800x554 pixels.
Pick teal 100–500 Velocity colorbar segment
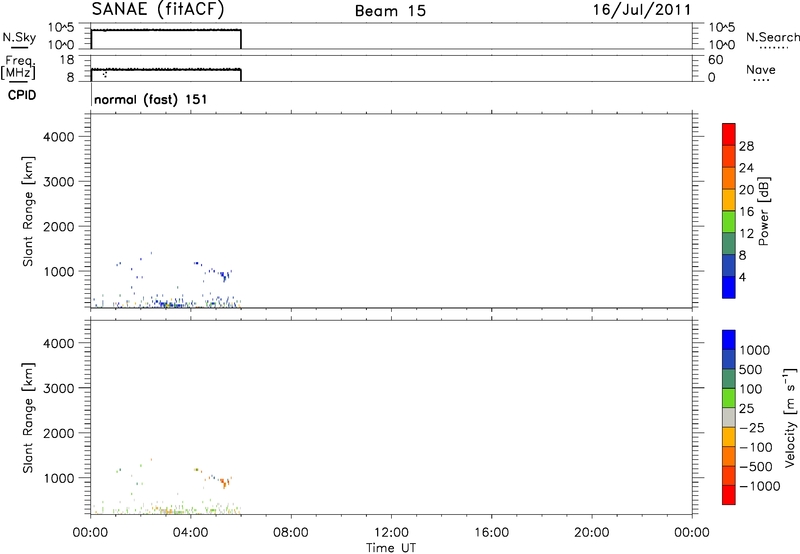click(729, 379)
